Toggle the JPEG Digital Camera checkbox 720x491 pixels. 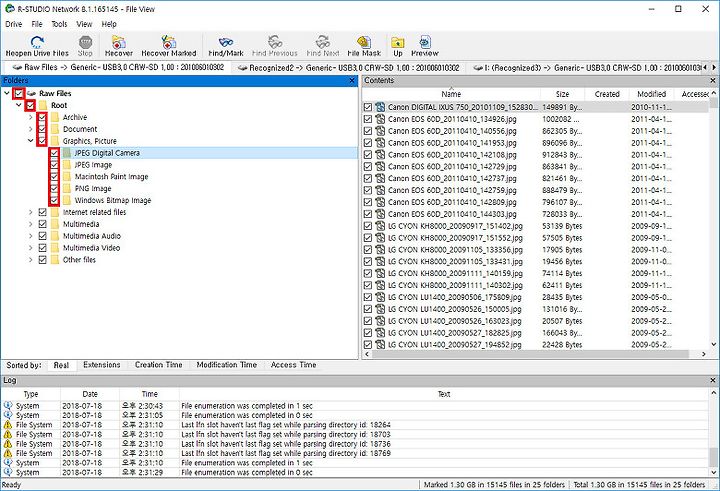click(55, 152)
